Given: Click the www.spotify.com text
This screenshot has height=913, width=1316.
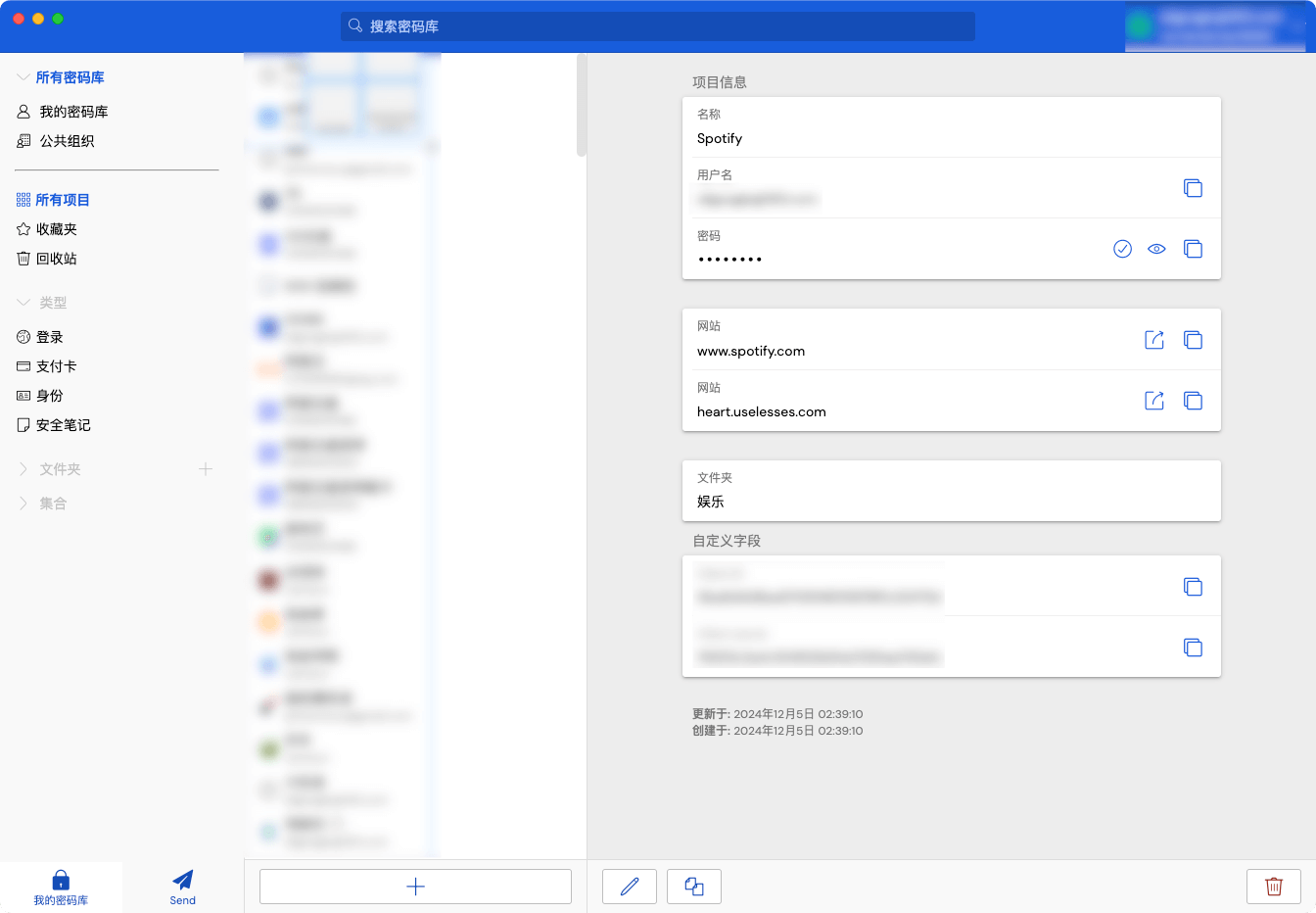Looking at the screenshot, I should click(751, 352).
